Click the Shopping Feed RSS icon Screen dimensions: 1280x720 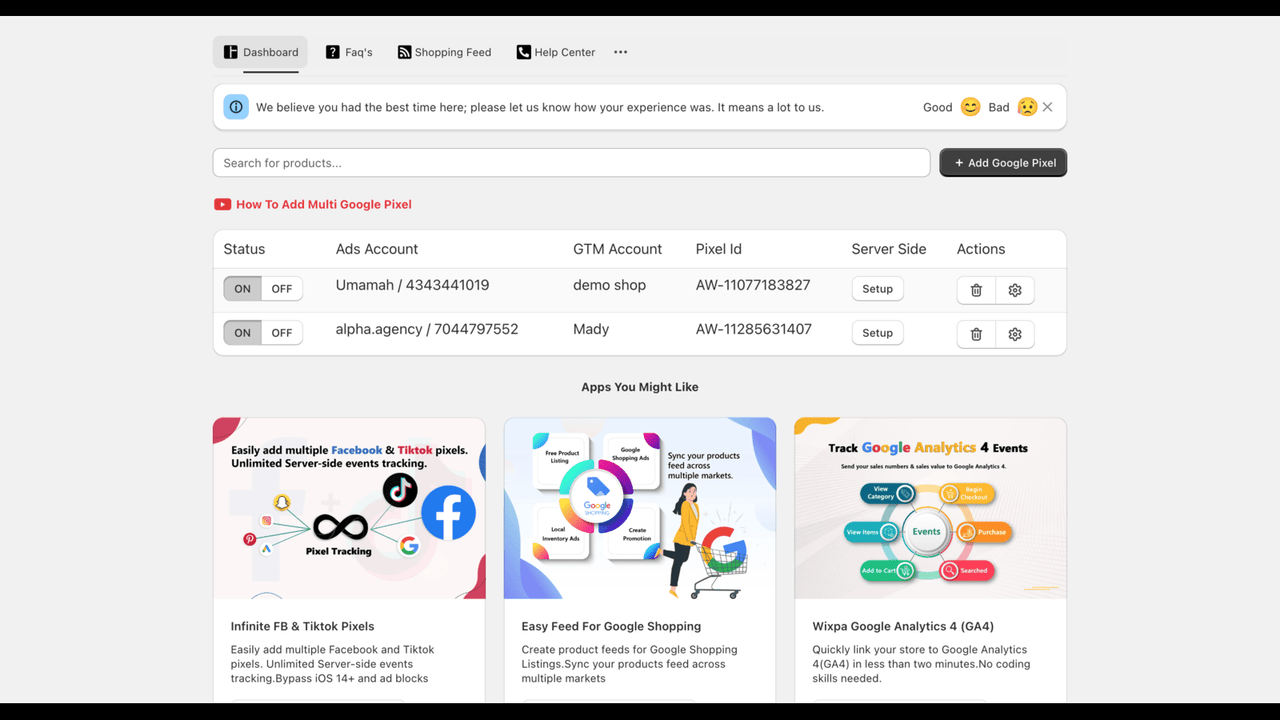coord(404,52)
